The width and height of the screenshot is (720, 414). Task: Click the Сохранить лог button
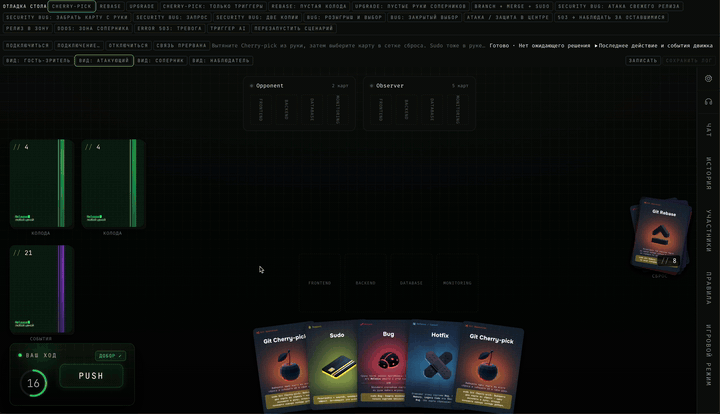click(689, 61)
